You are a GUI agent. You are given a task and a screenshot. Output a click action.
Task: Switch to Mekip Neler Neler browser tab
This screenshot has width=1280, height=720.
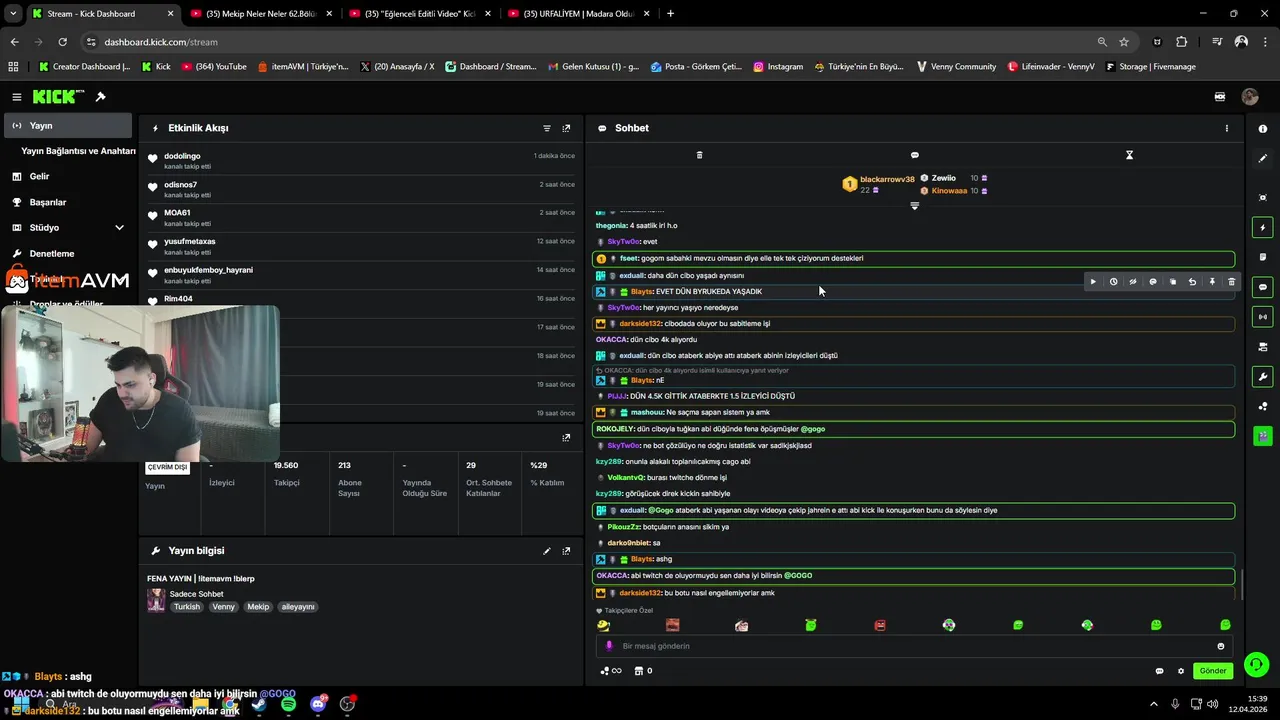tap(260, 14)
